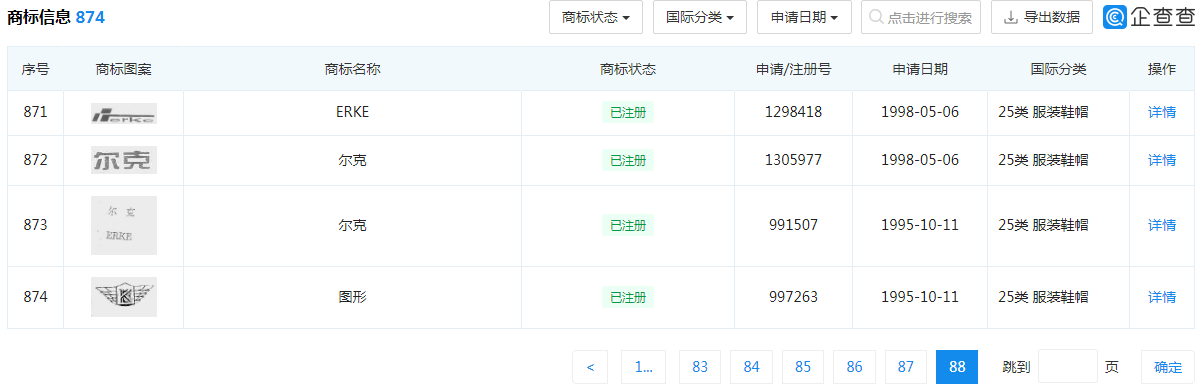Open the 尔克 trademark image thumbnail in row 872
The height and width of the screenshot is (384, 1195).
(123, 160)
